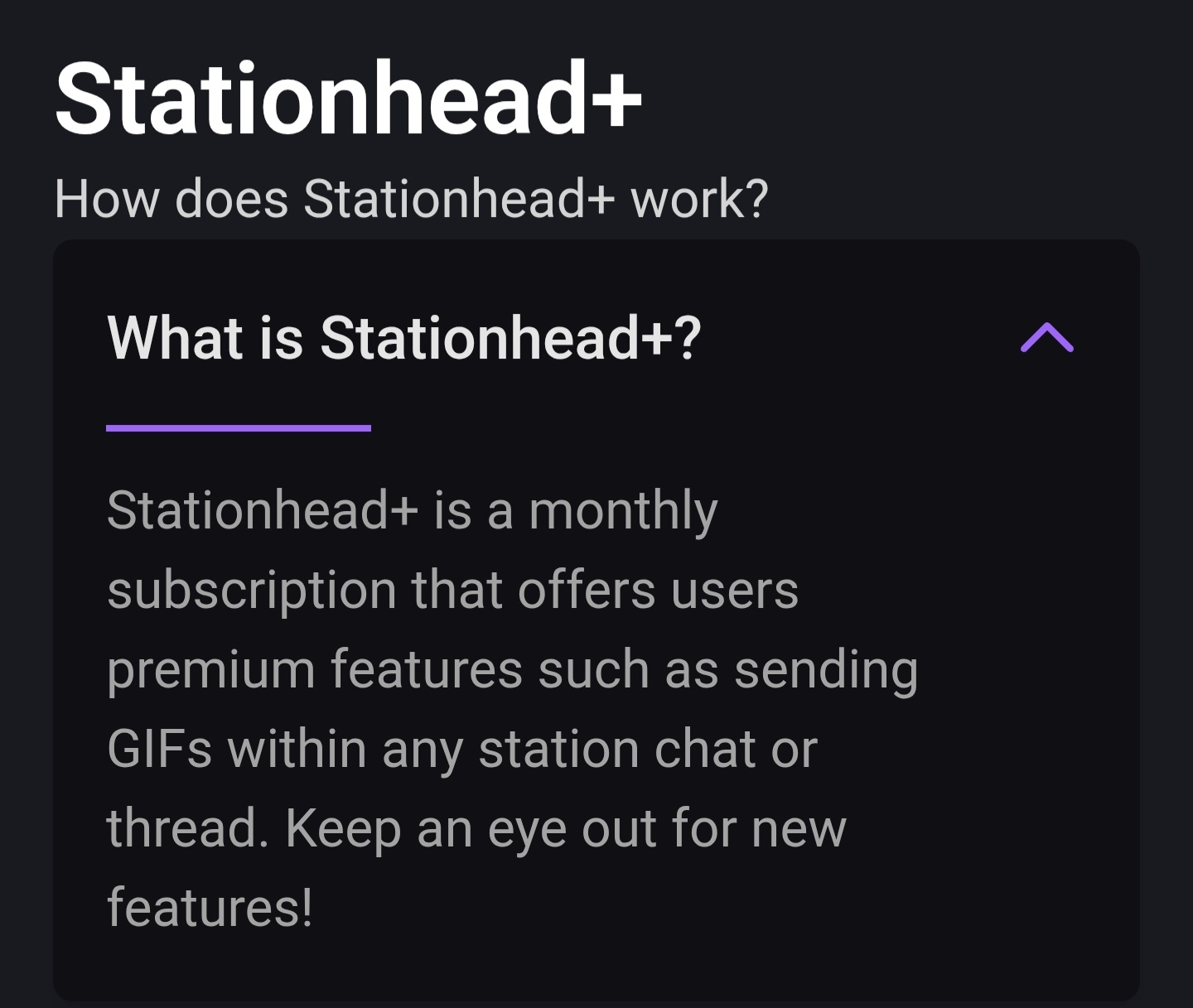Click the large "Stationhead+" page title
The image size is (1193, 1008).
point(348,99)
